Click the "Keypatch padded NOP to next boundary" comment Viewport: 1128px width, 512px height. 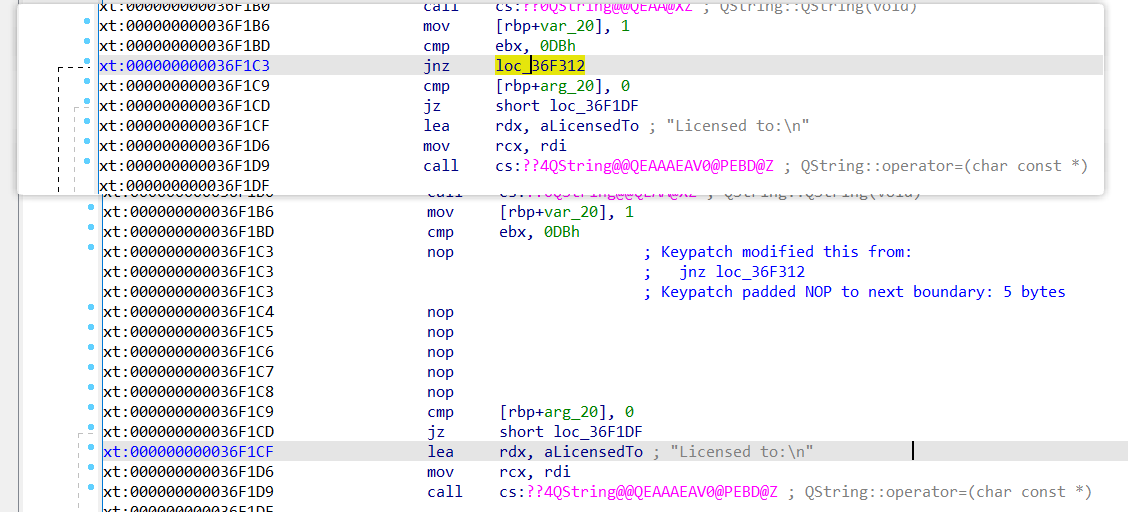[x=863, y=292]
